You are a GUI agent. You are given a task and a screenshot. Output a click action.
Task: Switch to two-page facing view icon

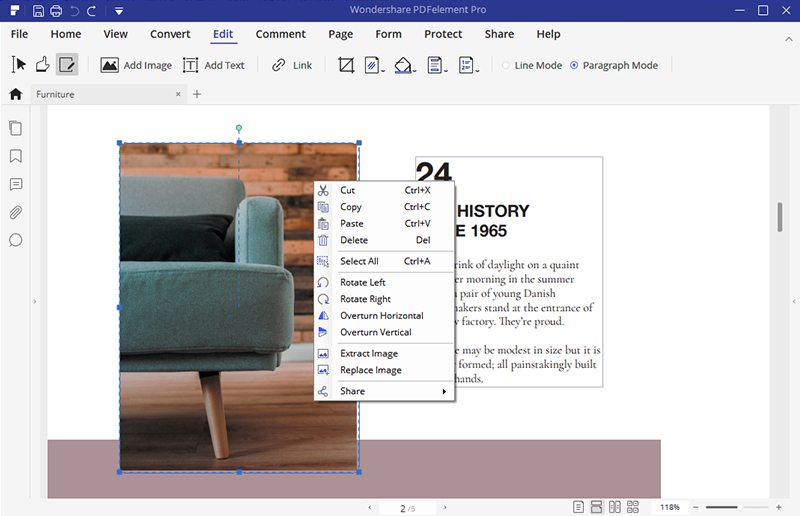coord(615,507)
